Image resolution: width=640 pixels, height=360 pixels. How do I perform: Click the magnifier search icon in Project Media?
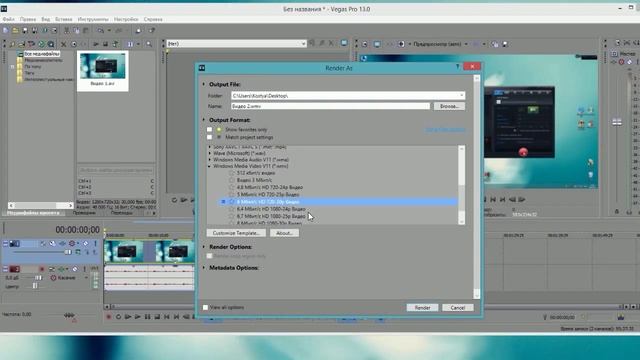149,44
